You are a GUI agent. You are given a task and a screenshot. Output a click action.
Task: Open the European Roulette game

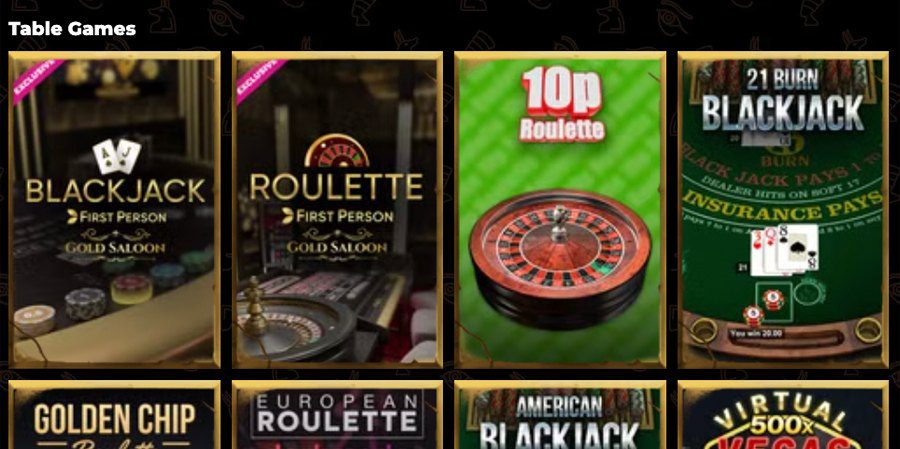tap(337, 415)
